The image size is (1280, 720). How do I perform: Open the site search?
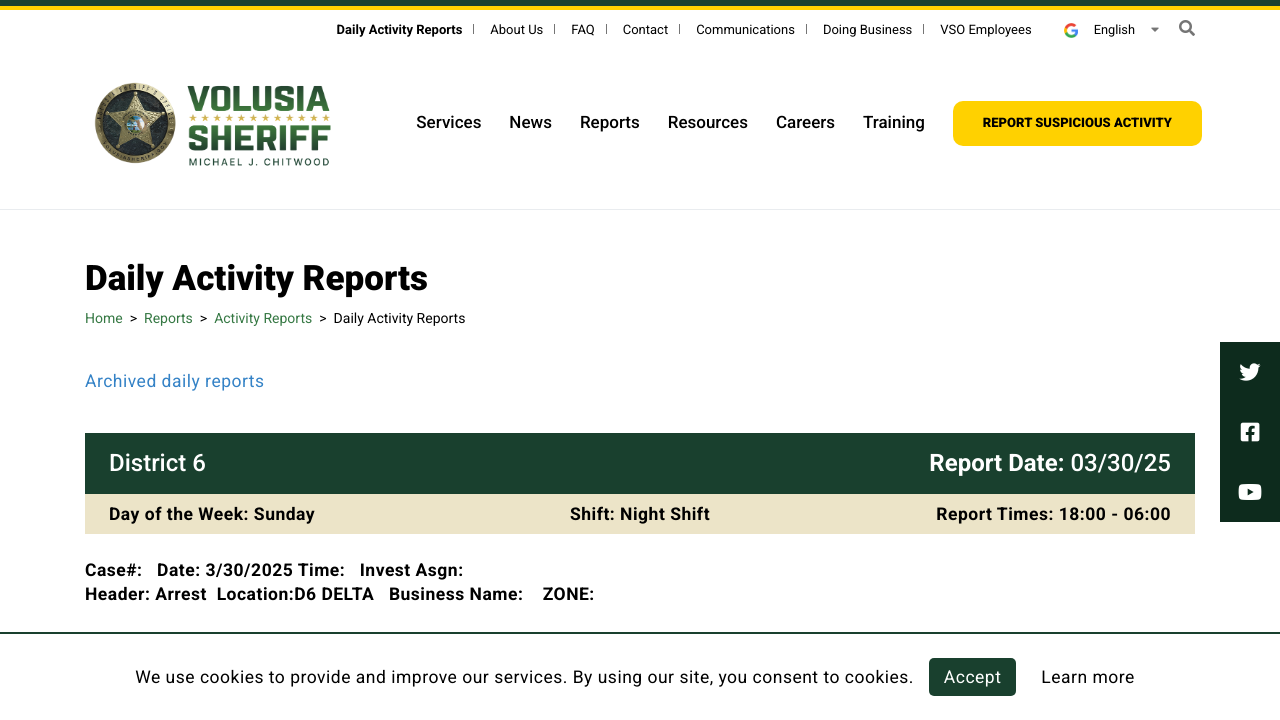1185,28
